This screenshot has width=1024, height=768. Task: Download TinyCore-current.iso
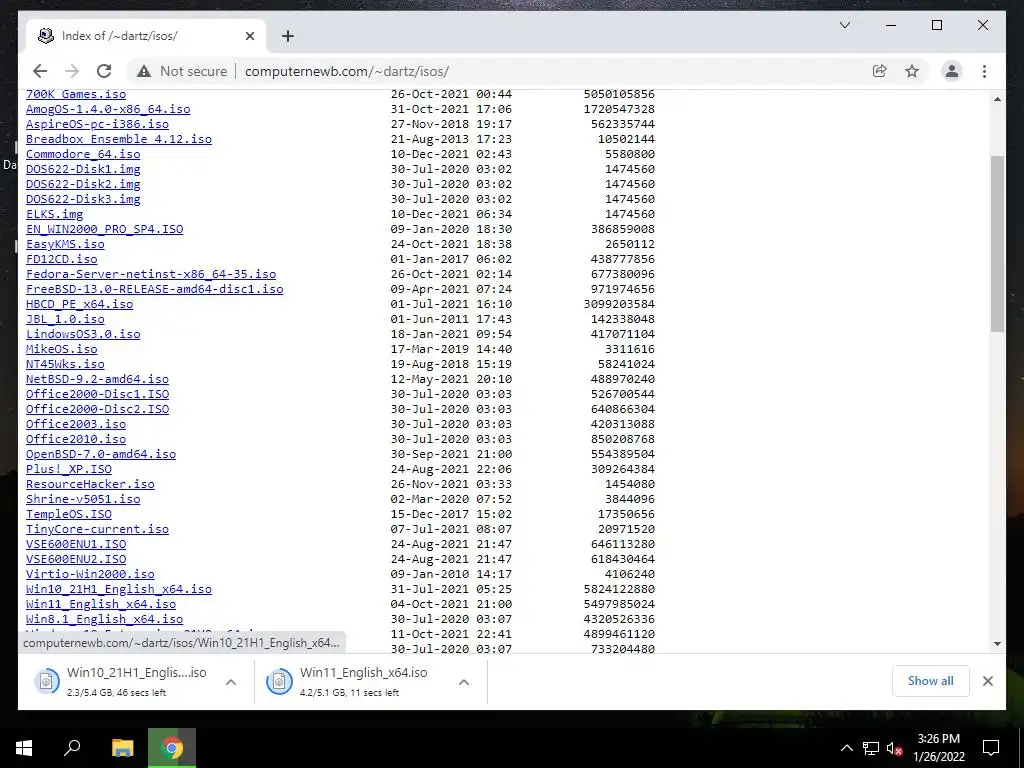click(x=97, y=530)
